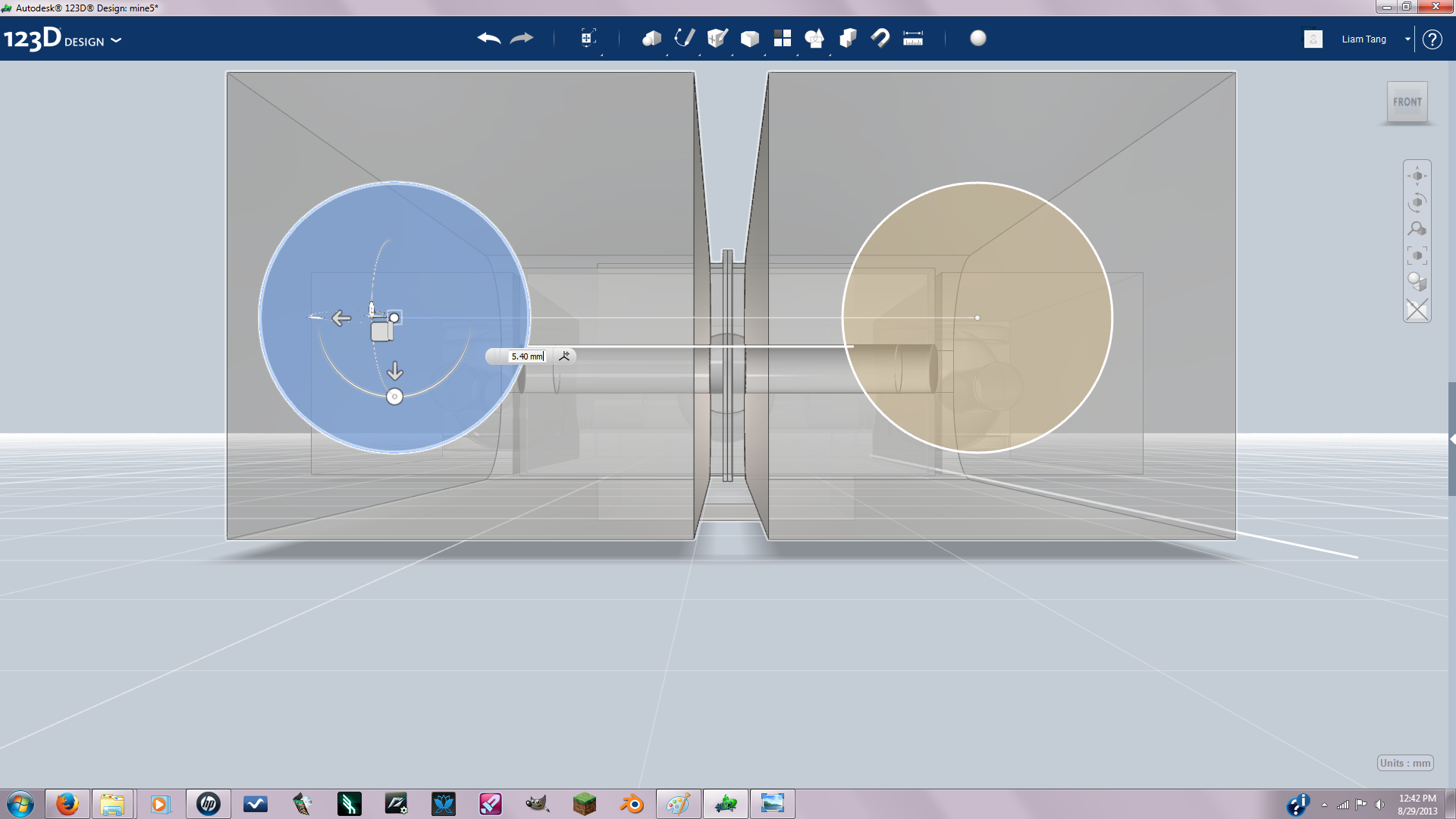The height and width of the screenshot is (819, 1456).
Task: Open the Grouping tool
Action: (814, 38)
